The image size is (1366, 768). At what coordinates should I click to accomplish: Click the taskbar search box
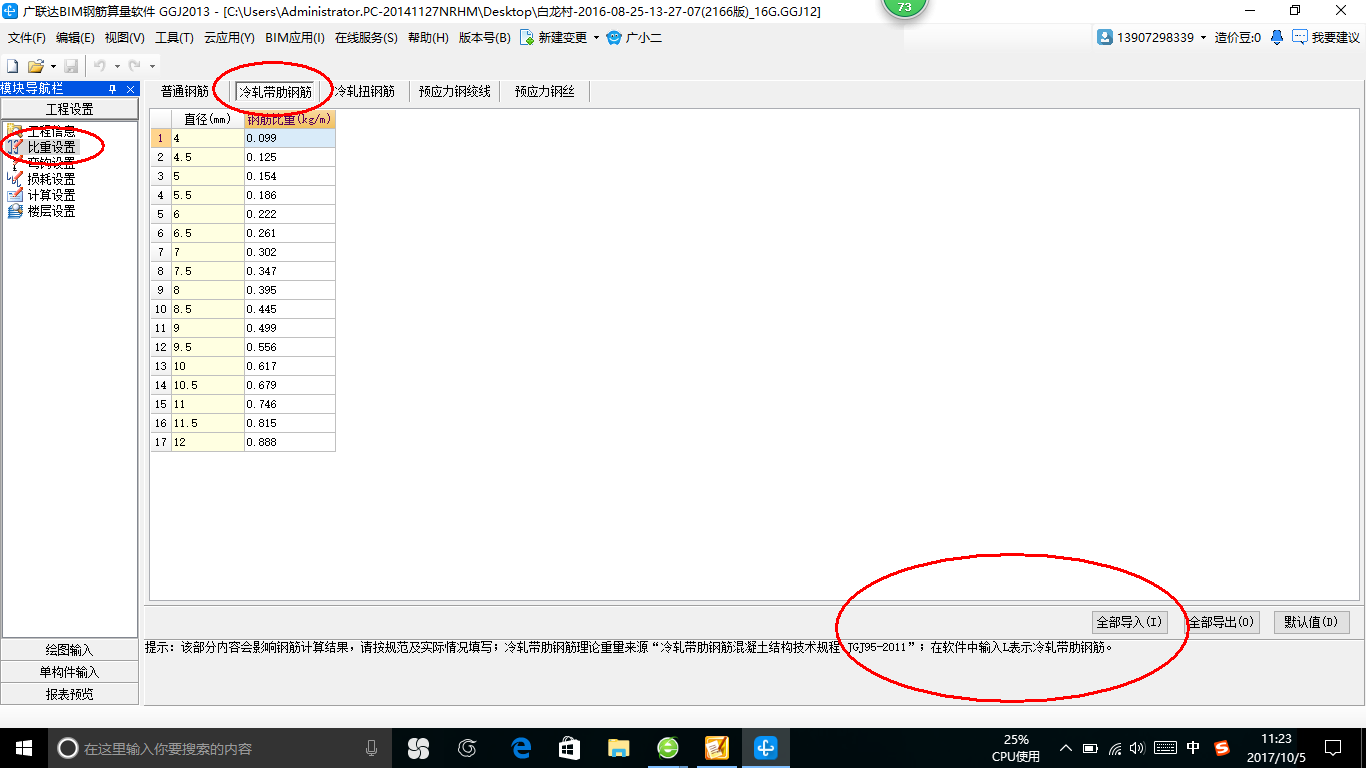pyautogui.click(x=220, y=748)
